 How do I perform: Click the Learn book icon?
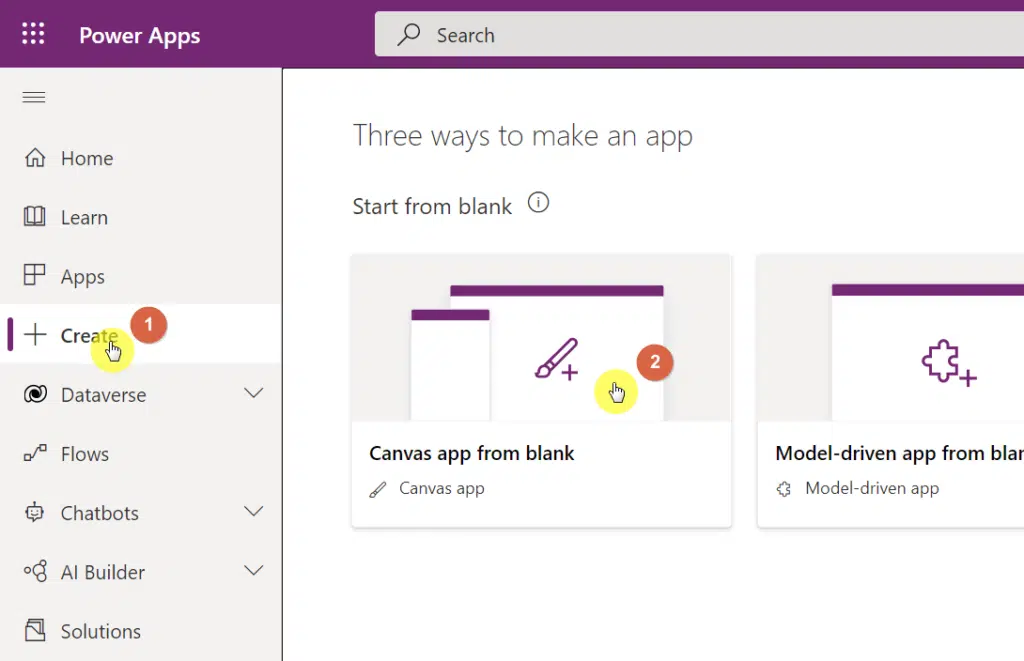click(x=35, y=216)
